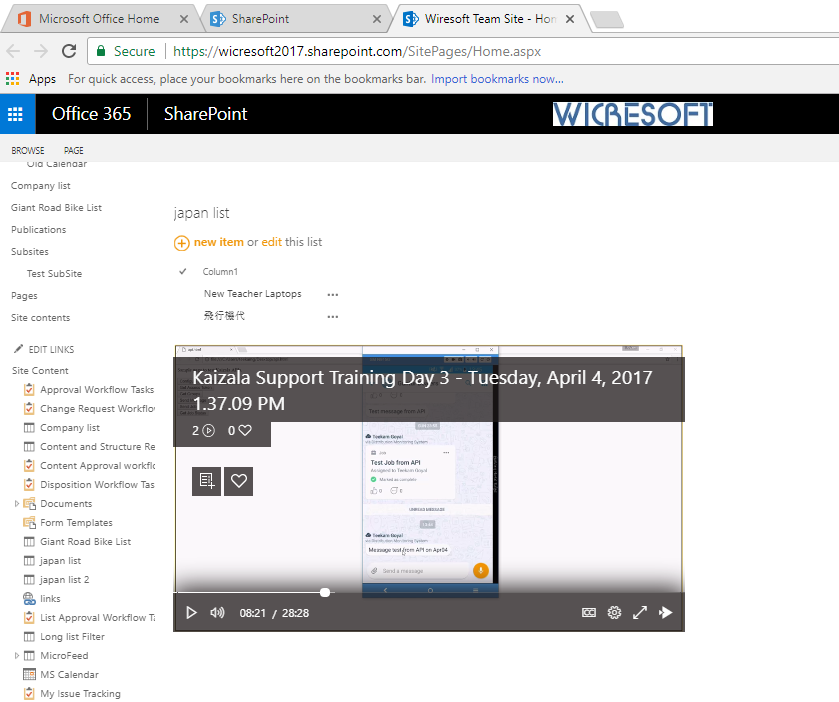Image resolution: width=839 pixels, height=702 pixels.
Task: Open Test SubSite navigation link
Action: [55, 273]
